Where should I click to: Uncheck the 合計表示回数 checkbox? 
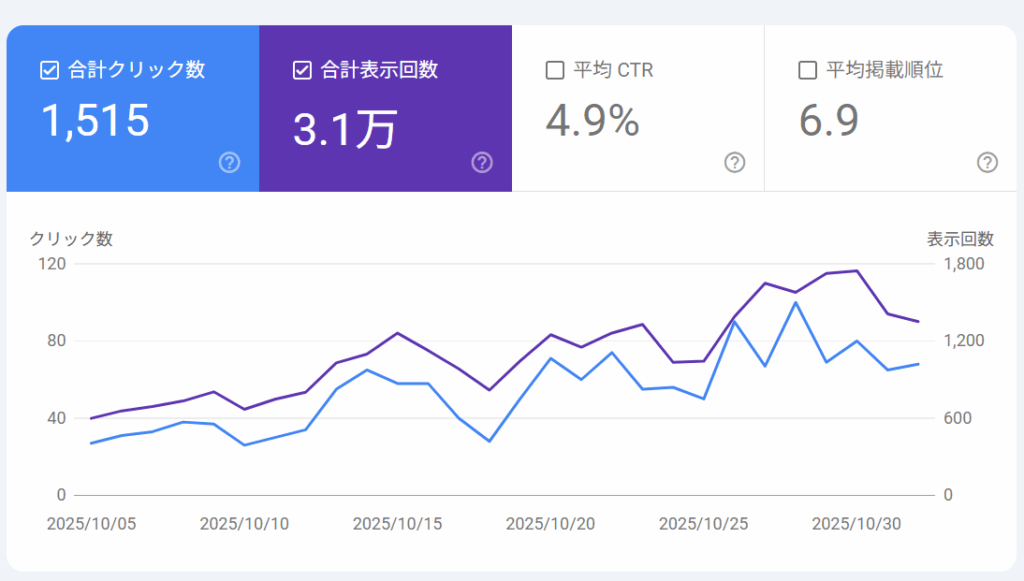coord(302,71)
